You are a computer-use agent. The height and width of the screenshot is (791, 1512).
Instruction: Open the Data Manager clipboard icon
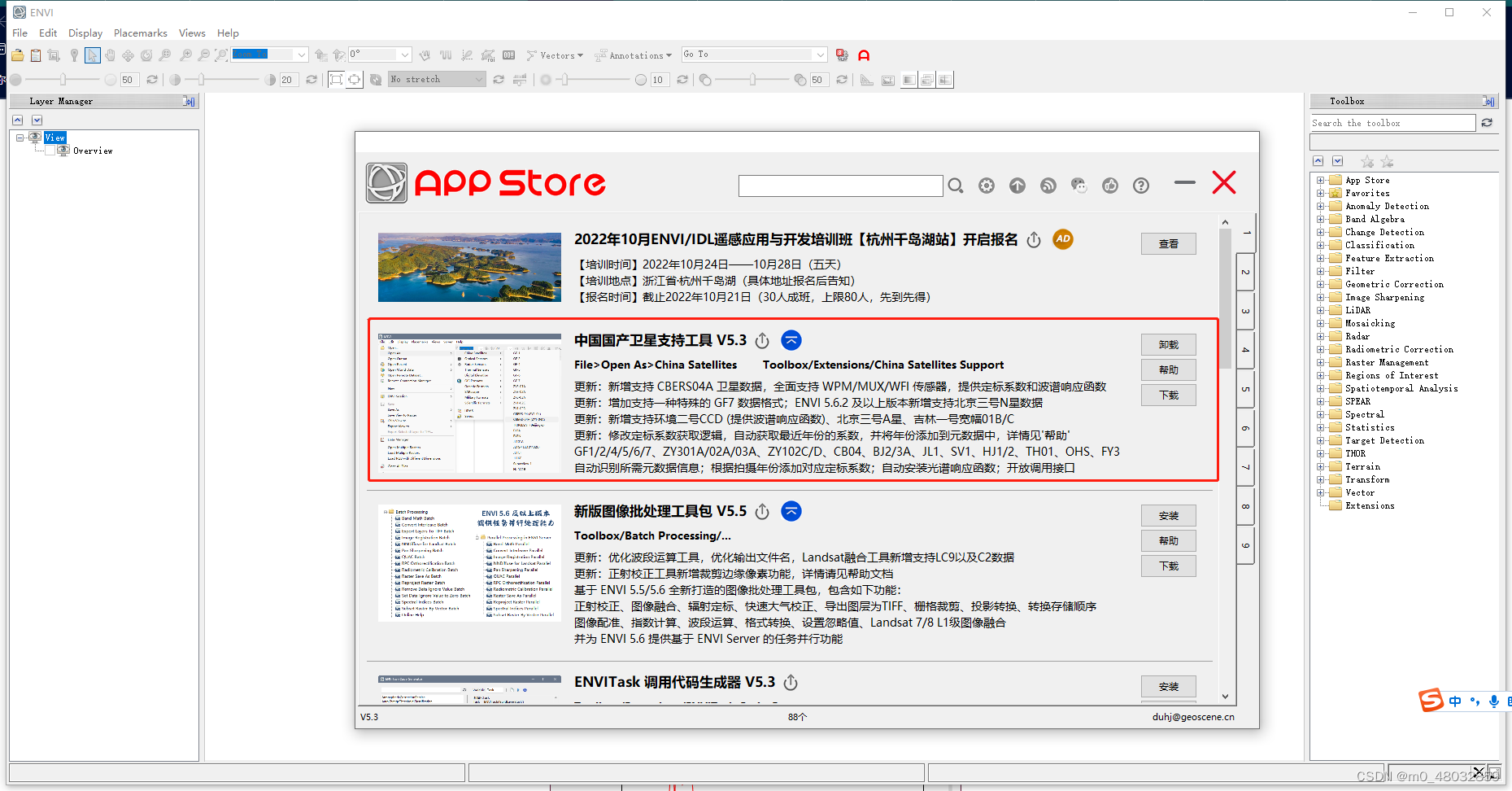[36, 55]
